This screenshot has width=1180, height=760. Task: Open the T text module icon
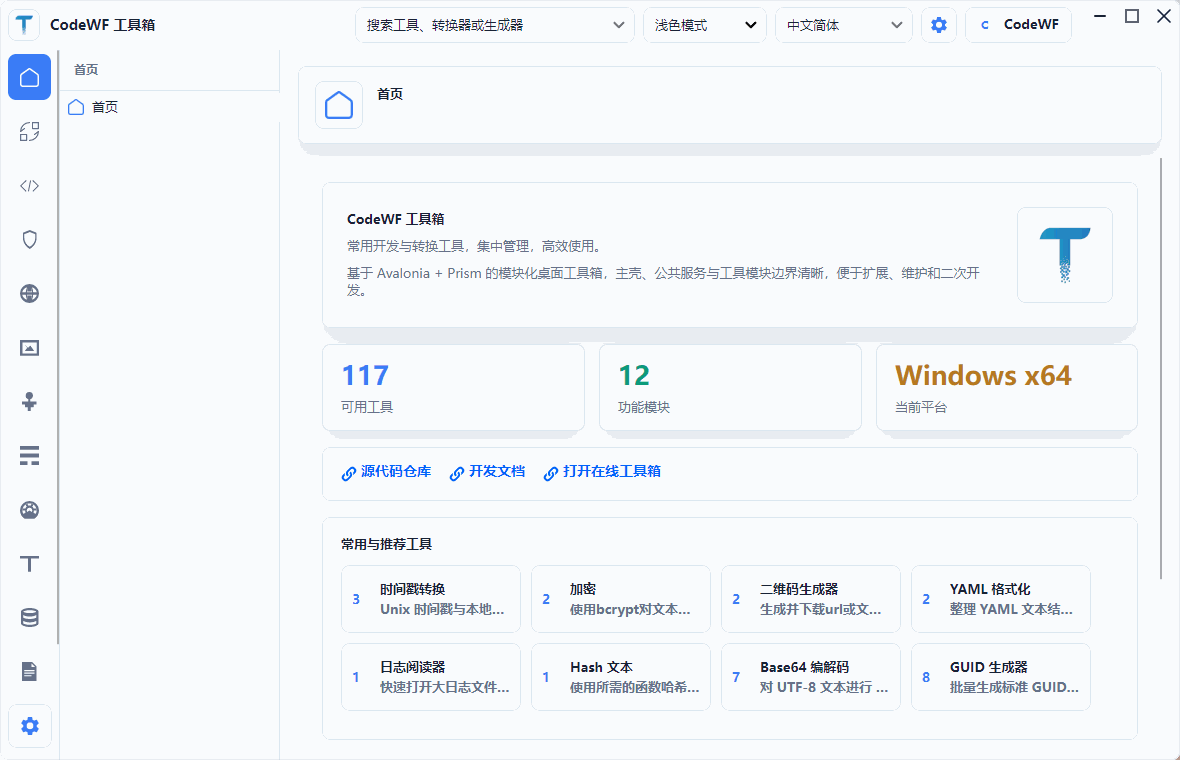pos(29,564)
